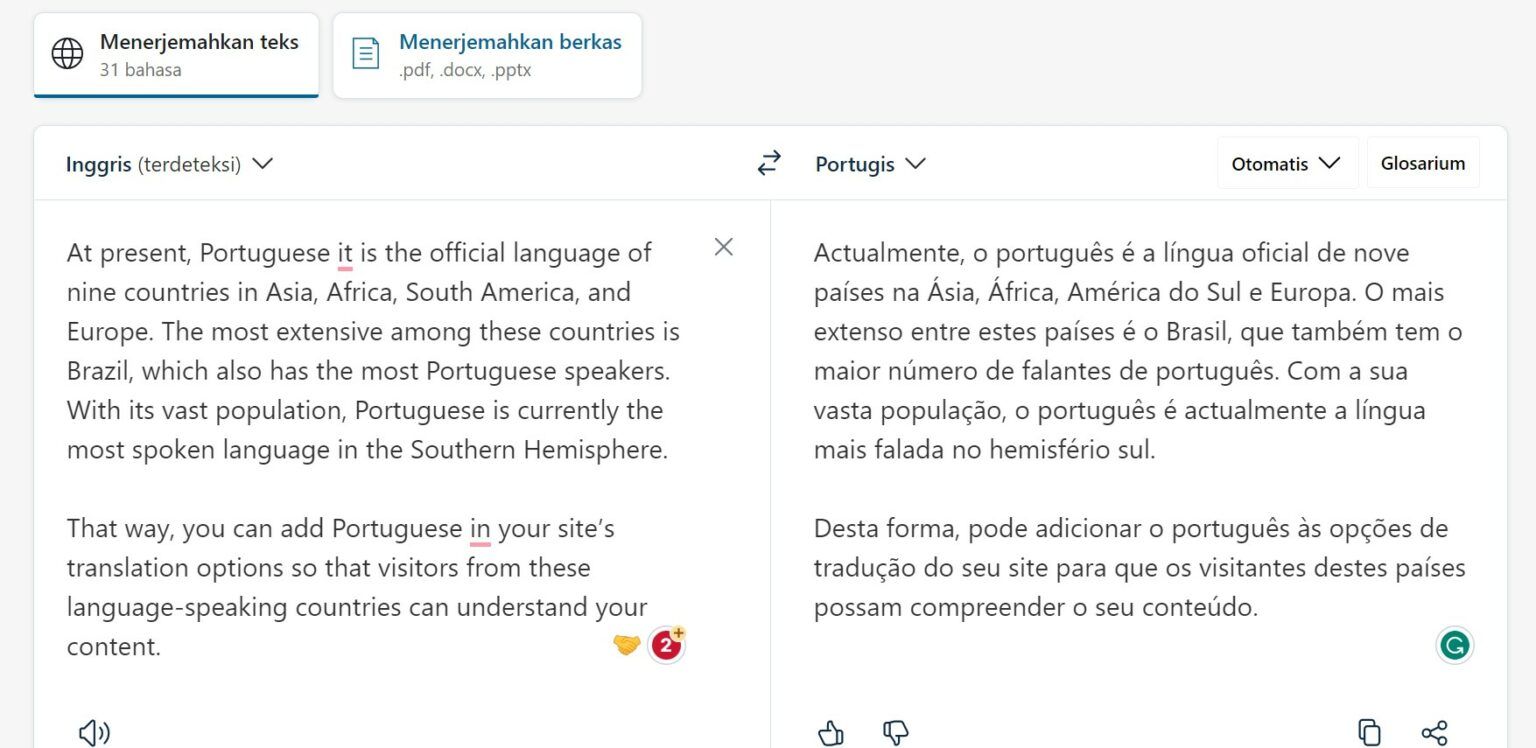
Task: Switch to the Menerjemahkan berkas tab
Action: pyautogui.click(x=487, y=54)
